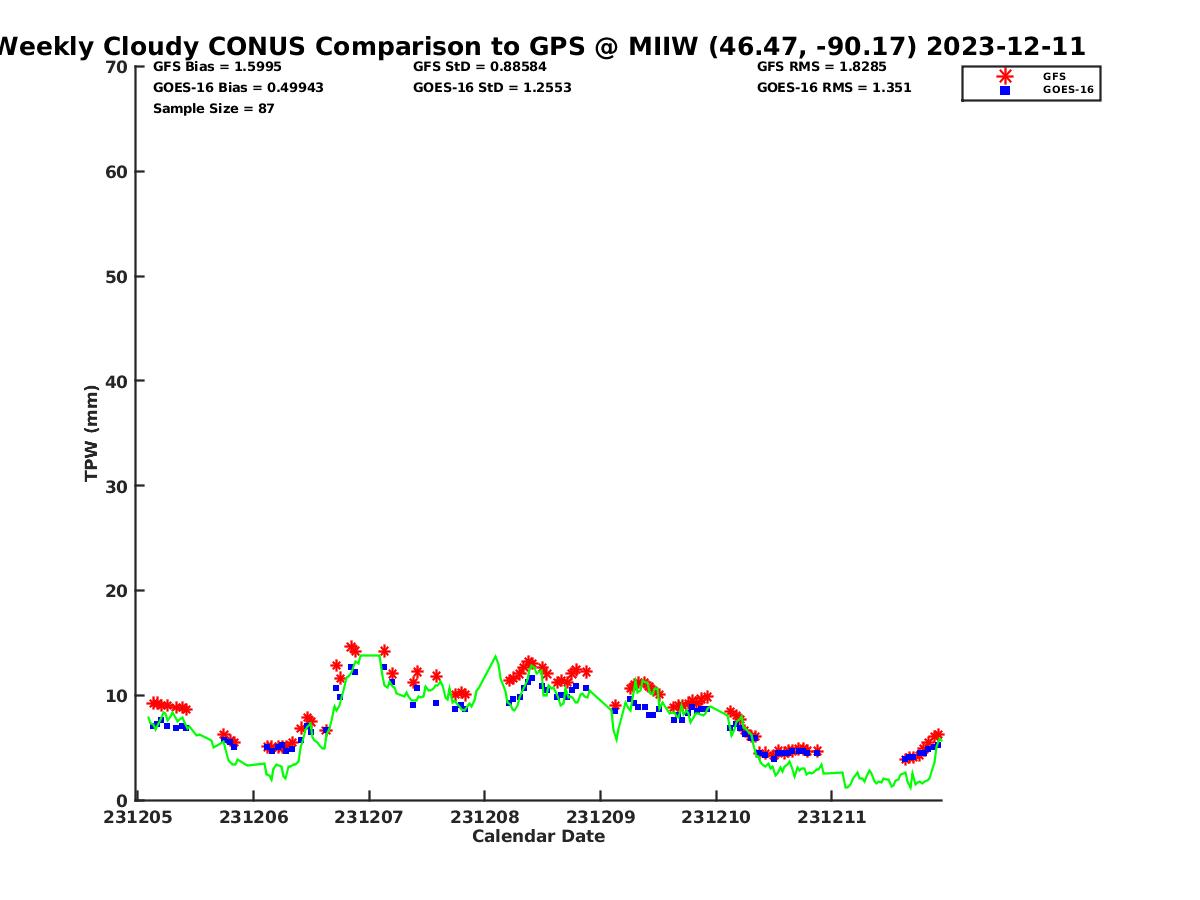The height and width of the screenshot is (900, 1200).
Task: Click the 231209 x-axis tick label
Action: [x=600, y=817]
